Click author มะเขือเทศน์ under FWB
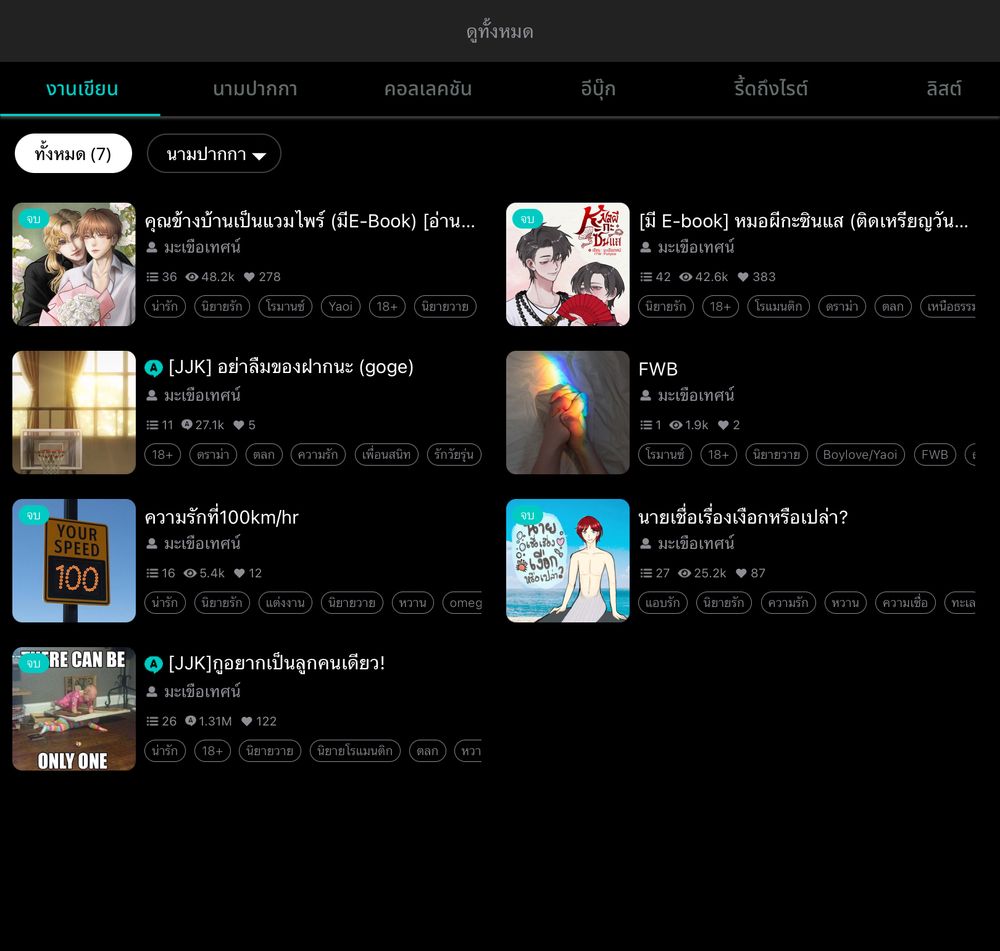This screenshot has height=951, width=1000. [696, 395]
